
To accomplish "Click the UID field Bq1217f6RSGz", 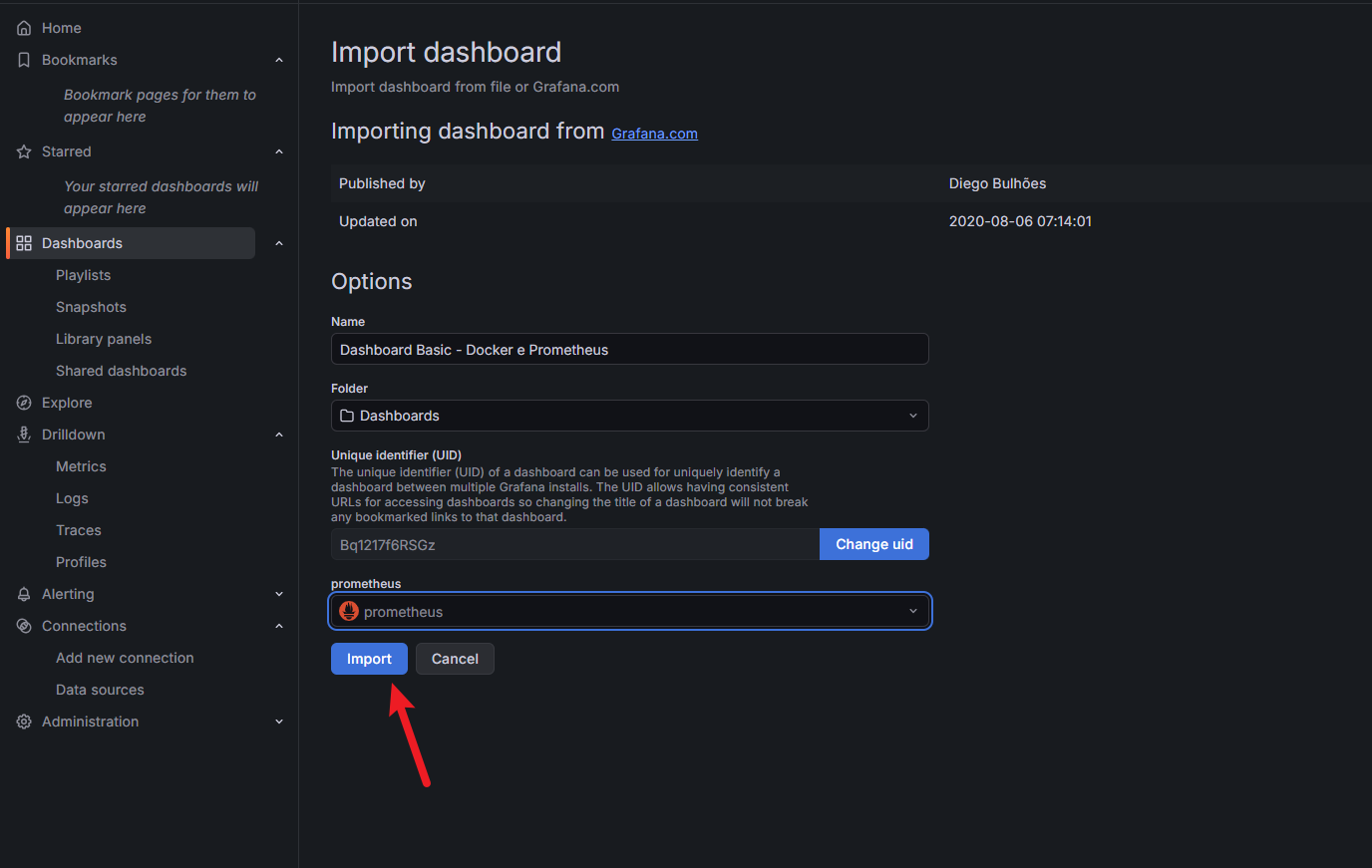I will point(575,544).
